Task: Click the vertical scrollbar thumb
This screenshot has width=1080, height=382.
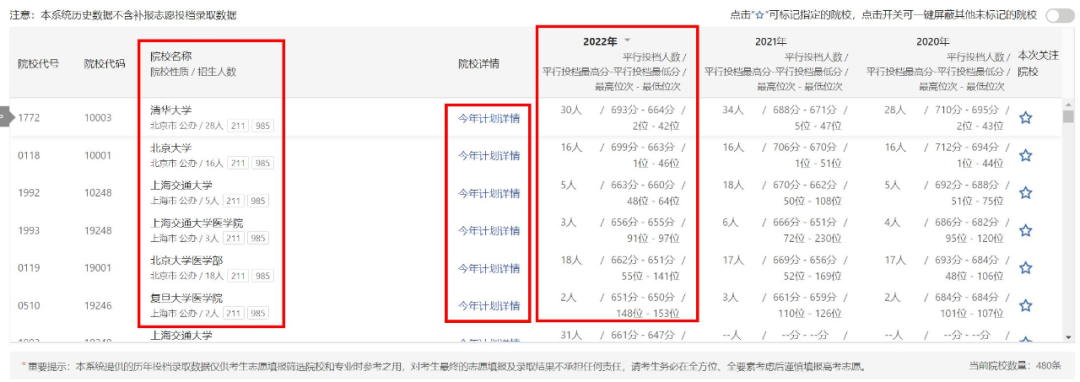Action: tap(1068, 116)
